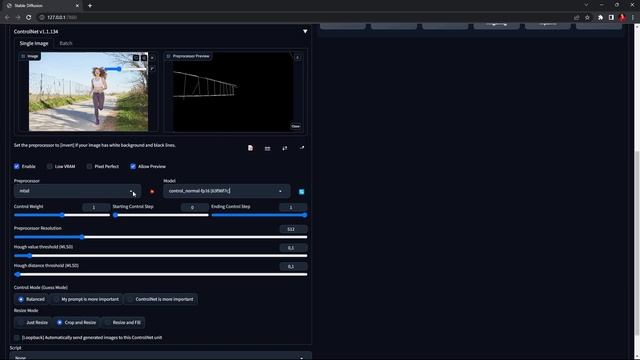Adjust the Hough value threshold slider
Screen dimensions: 640x360
(161, 256)
